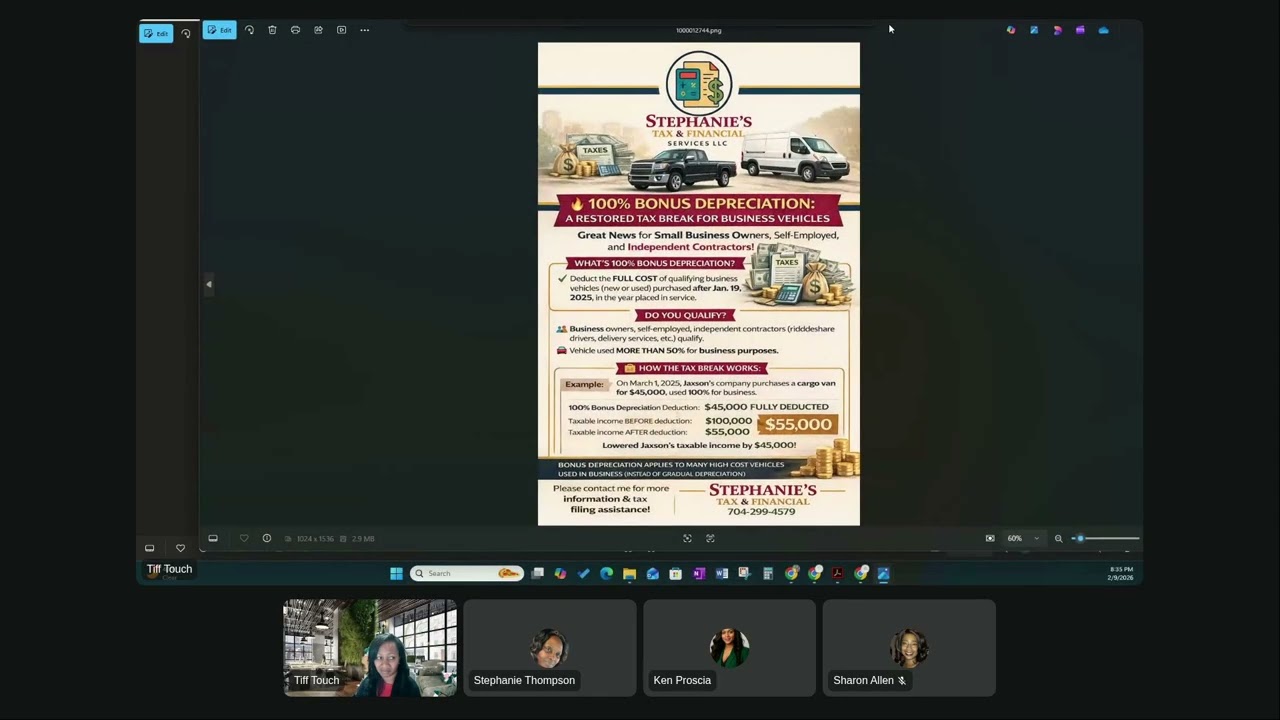Open Microsoft 365 Copilot icon in title bar
Screen dimensions: 1280x720
[1011, 30]
